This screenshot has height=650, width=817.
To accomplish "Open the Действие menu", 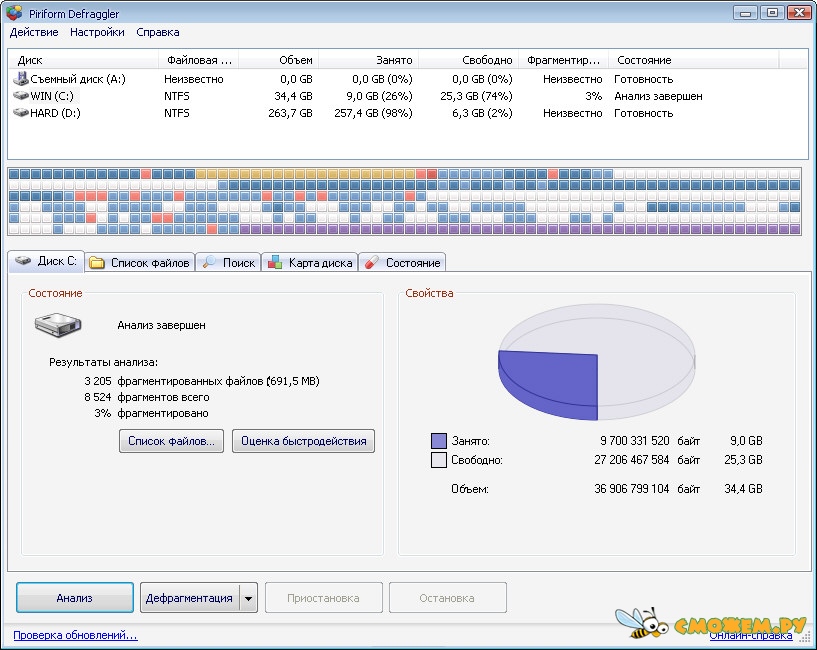I will click(x=34, y=32).
